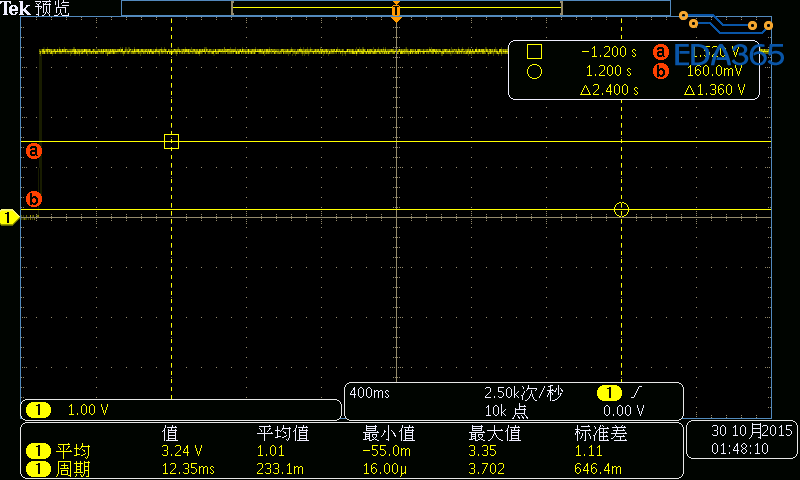Select the circle cursor marker on line b
Viewport: 800px width, 480px height.
tap(621, 209)
